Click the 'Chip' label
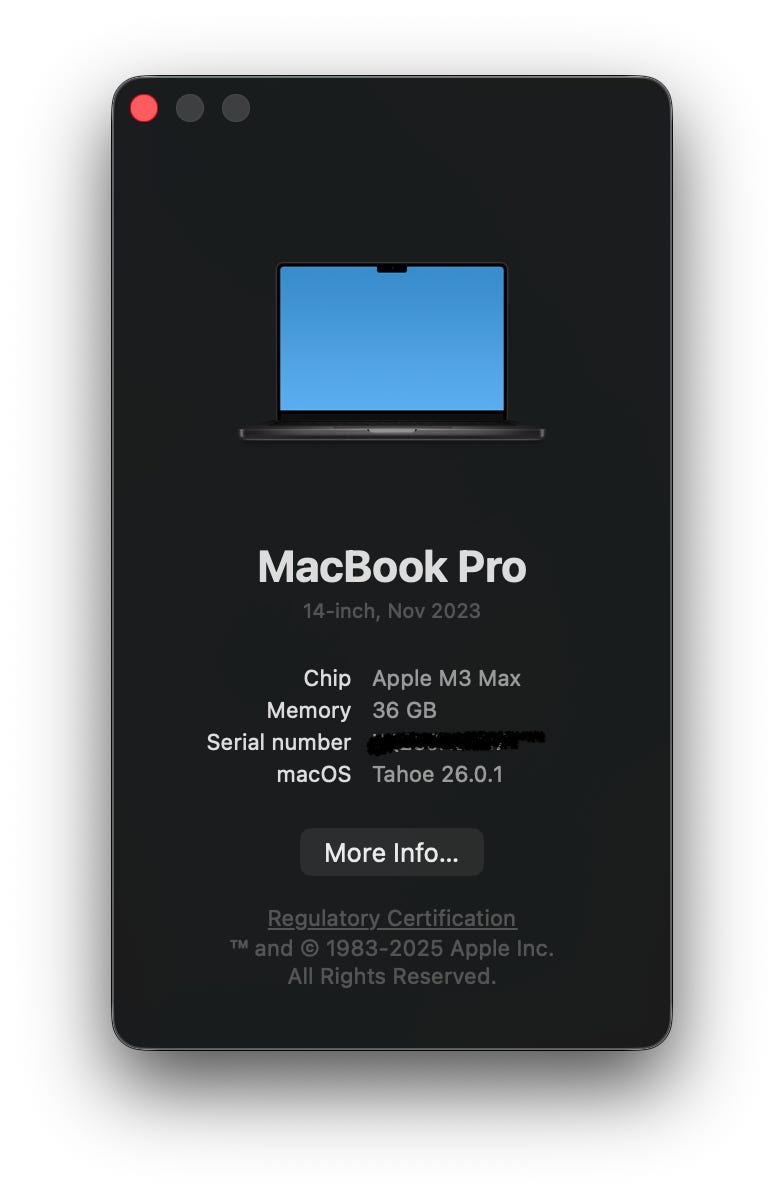This screenshot has height=1198, width=784. click(x=327, y=678)
